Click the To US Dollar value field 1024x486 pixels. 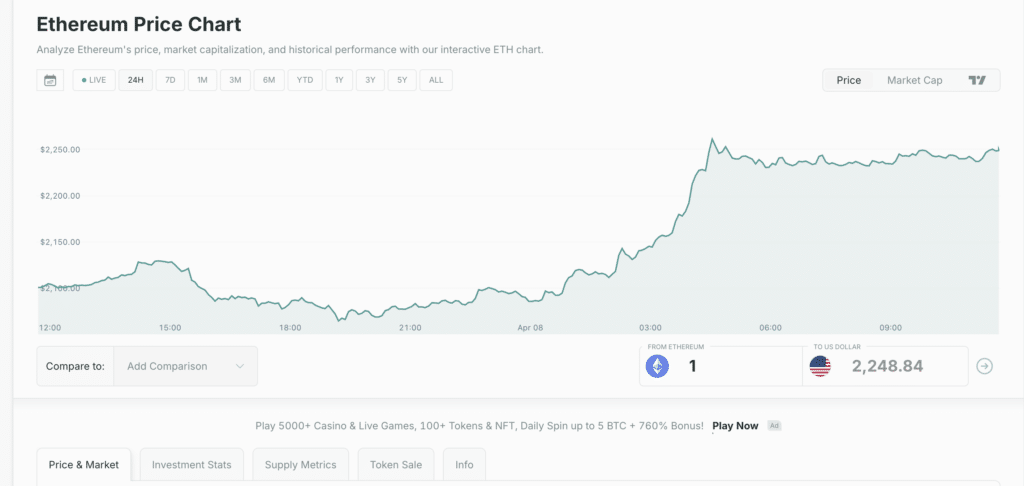[885, 367]
